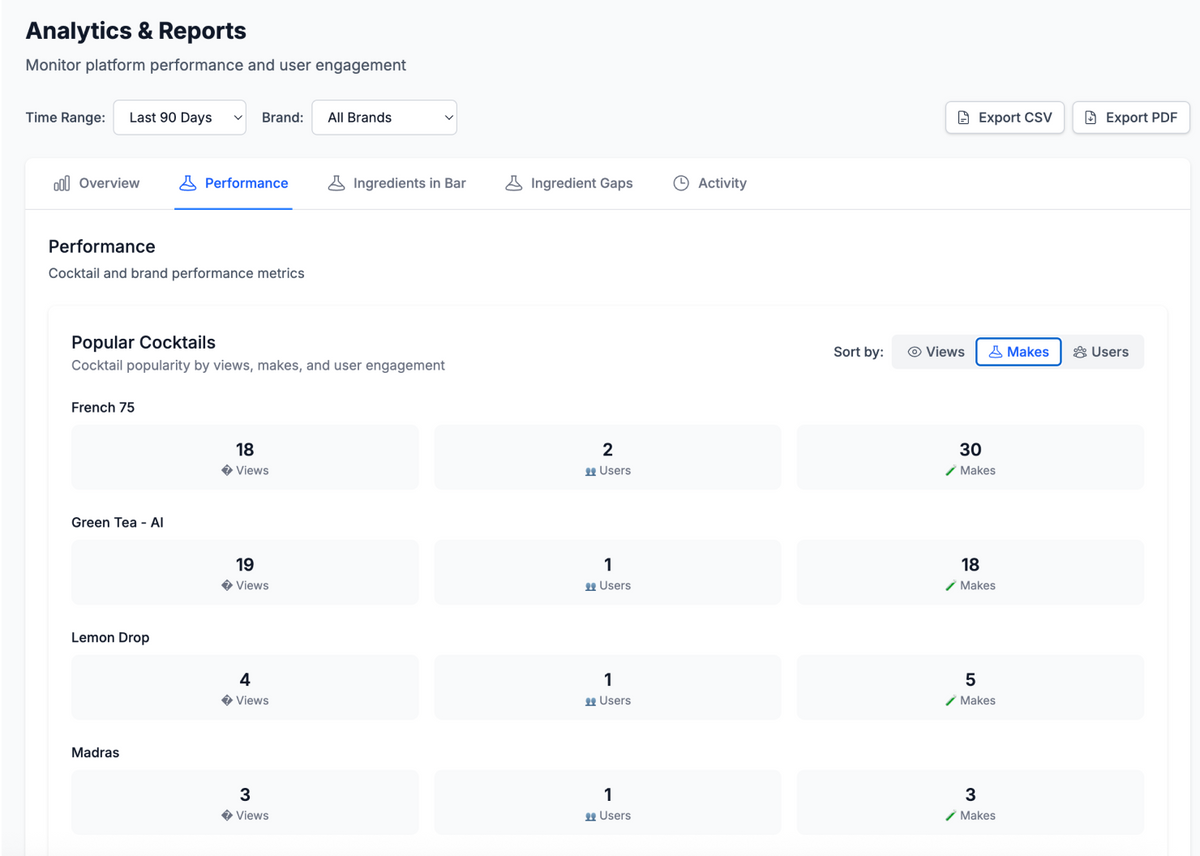Open the Time Range dropdown
This screenshot has width=1200, height=856.
tap(179, 117)
